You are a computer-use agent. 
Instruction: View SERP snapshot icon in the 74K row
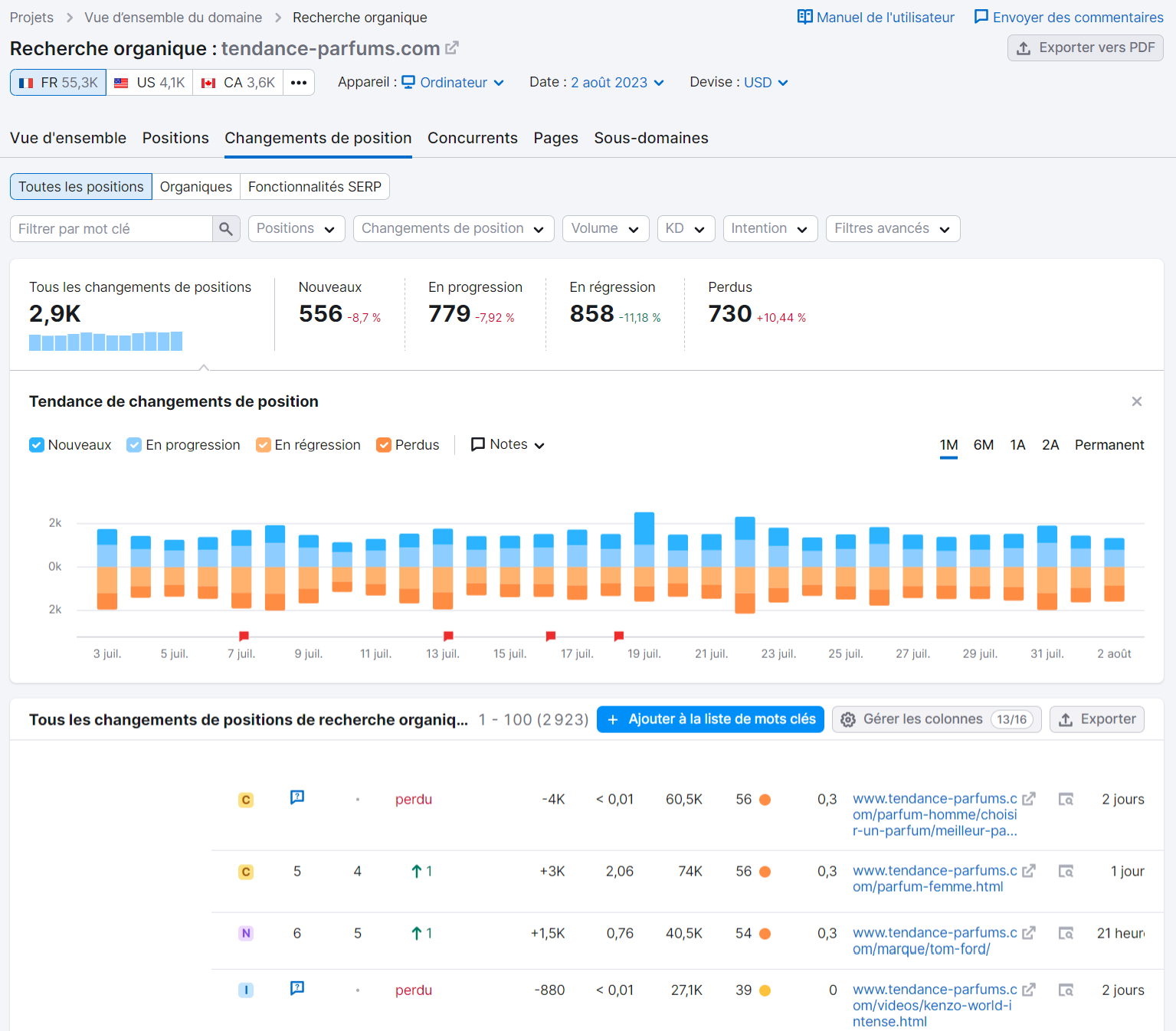tap(1066, 871)
